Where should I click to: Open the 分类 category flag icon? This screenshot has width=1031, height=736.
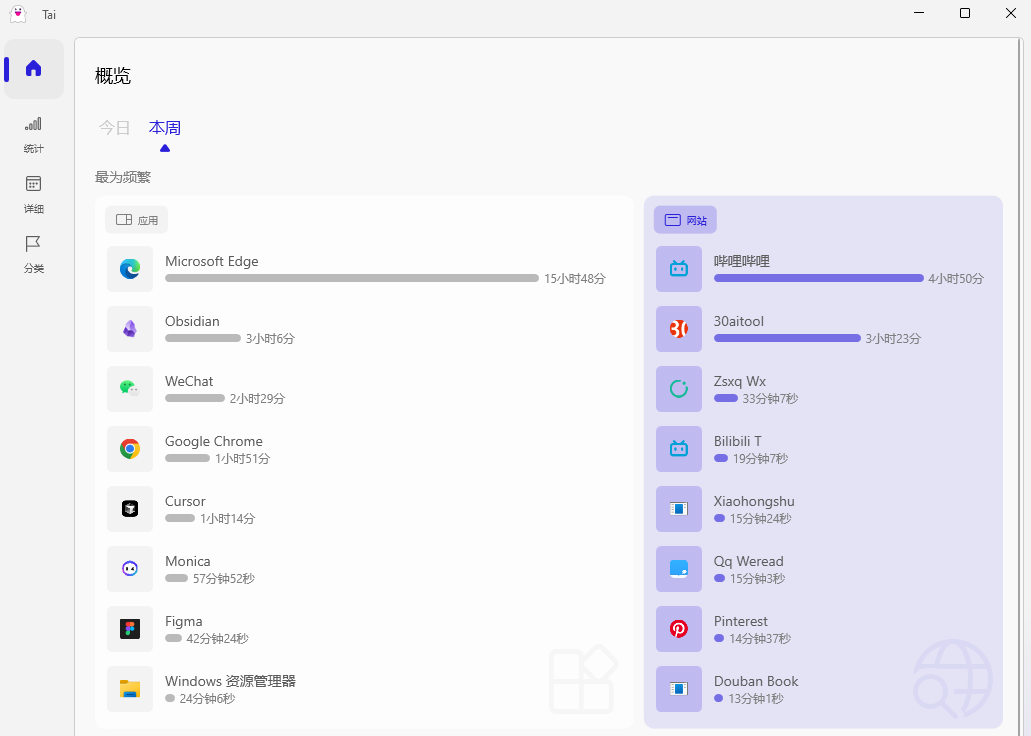coord(34,244)
